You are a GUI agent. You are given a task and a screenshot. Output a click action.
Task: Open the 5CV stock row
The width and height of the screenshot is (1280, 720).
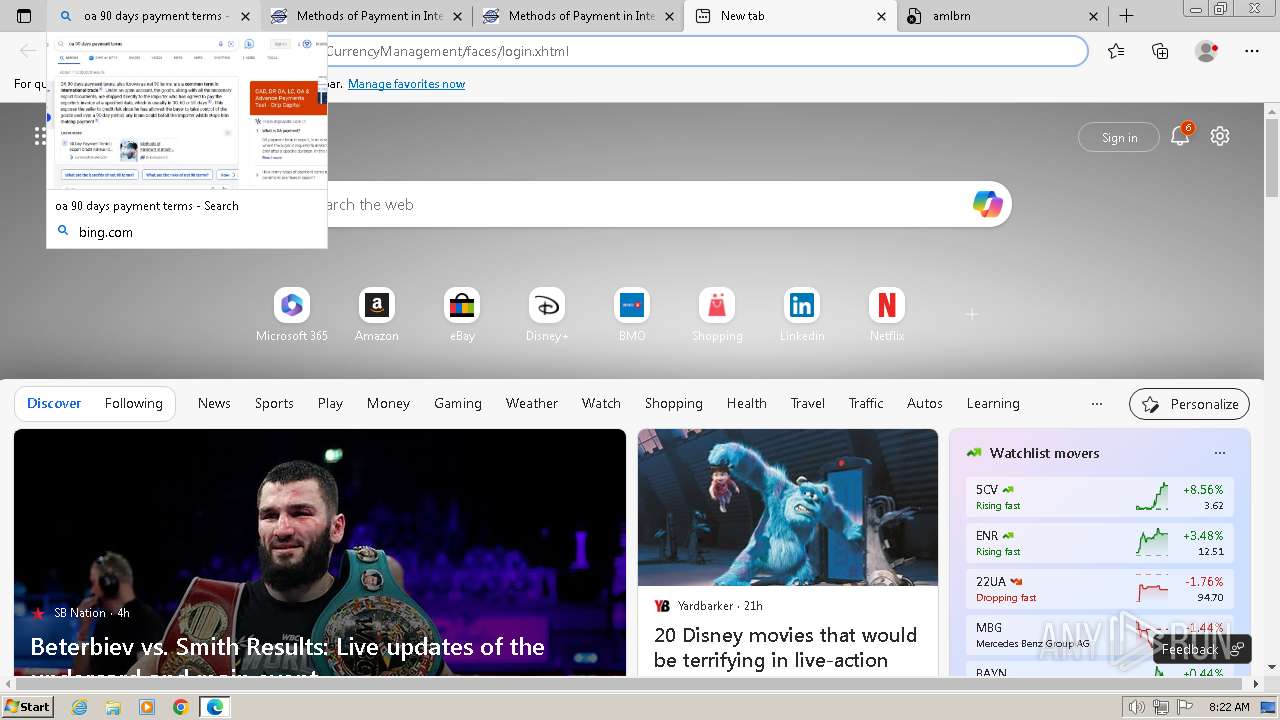(1100, 497)
